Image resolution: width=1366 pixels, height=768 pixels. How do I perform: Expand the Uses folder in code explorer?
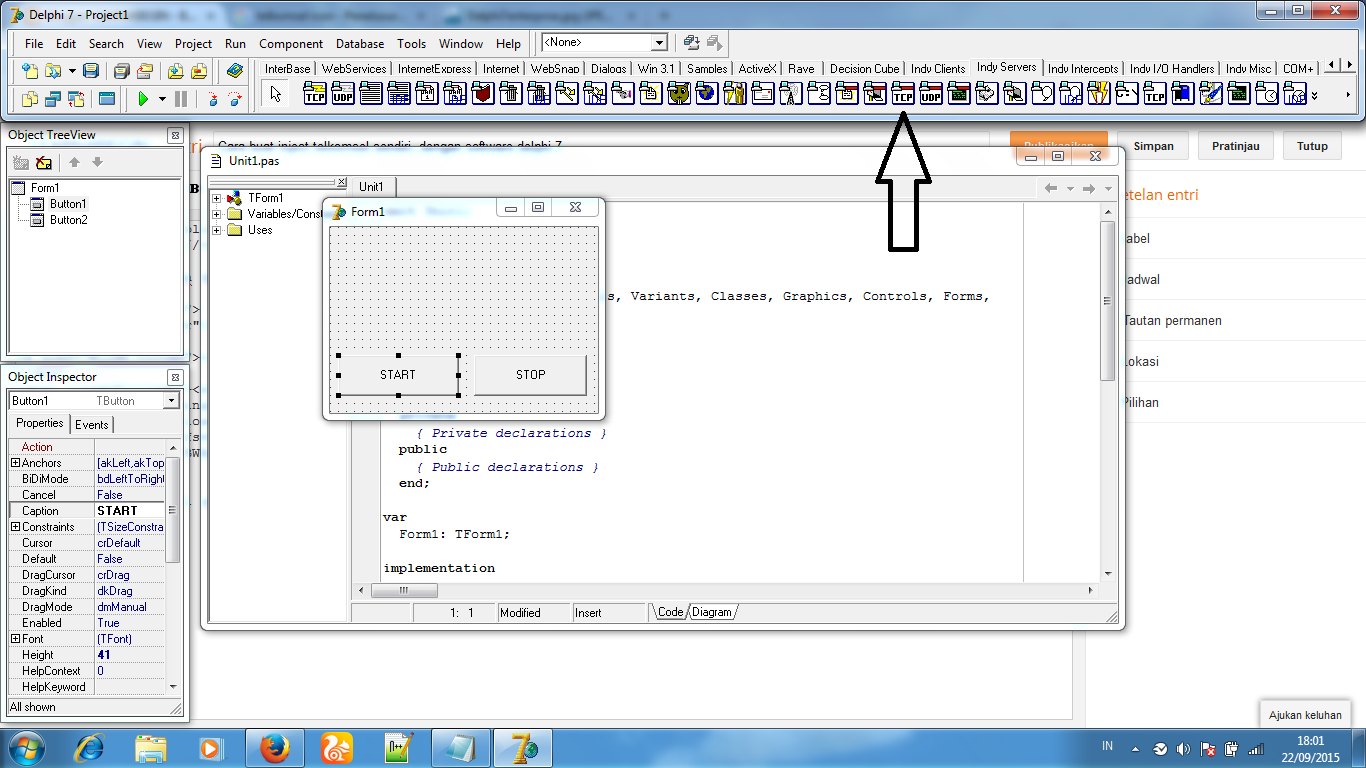coord(216,230)
